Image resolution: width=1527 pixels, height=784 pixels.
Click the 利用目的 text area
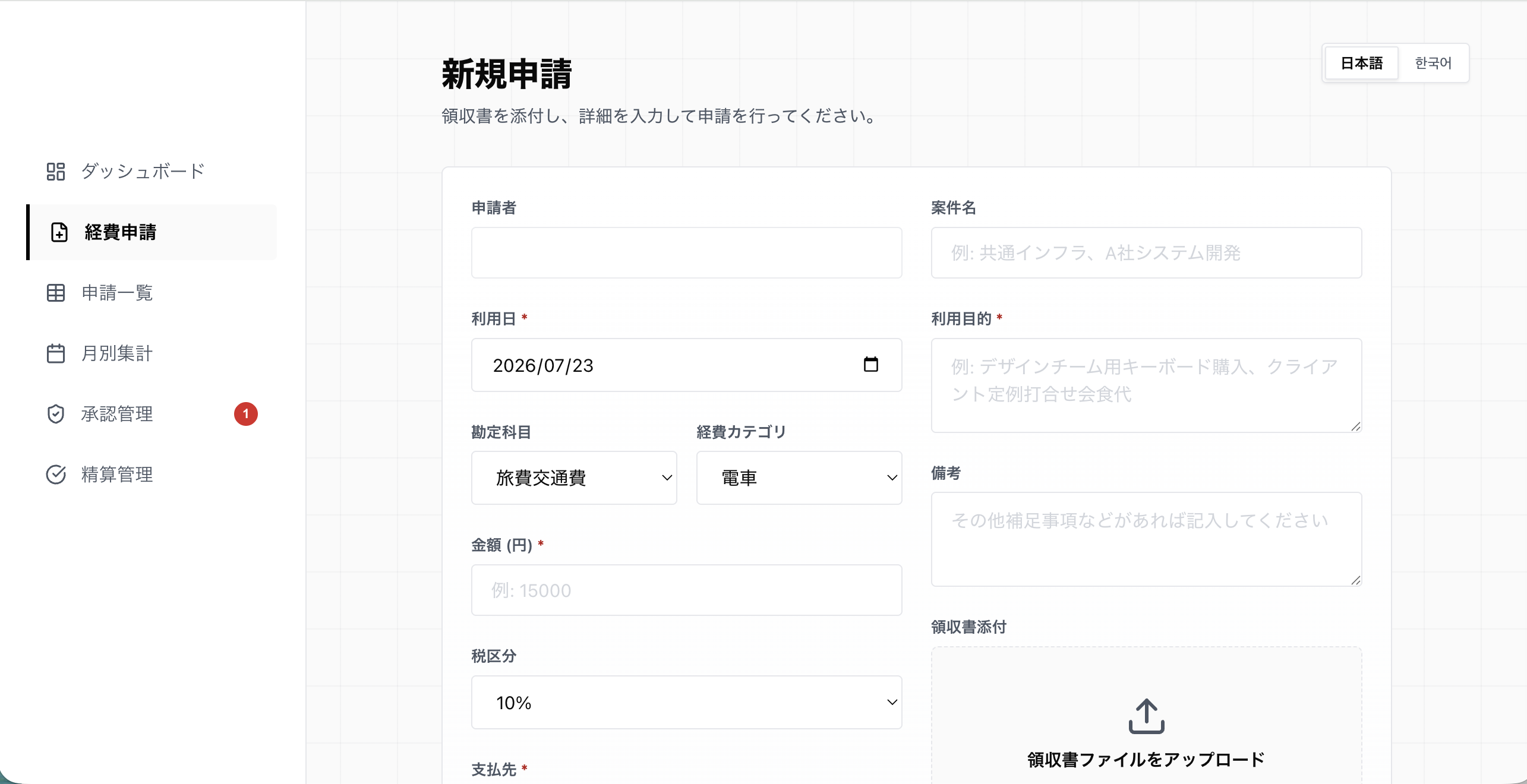(1147, 385)
